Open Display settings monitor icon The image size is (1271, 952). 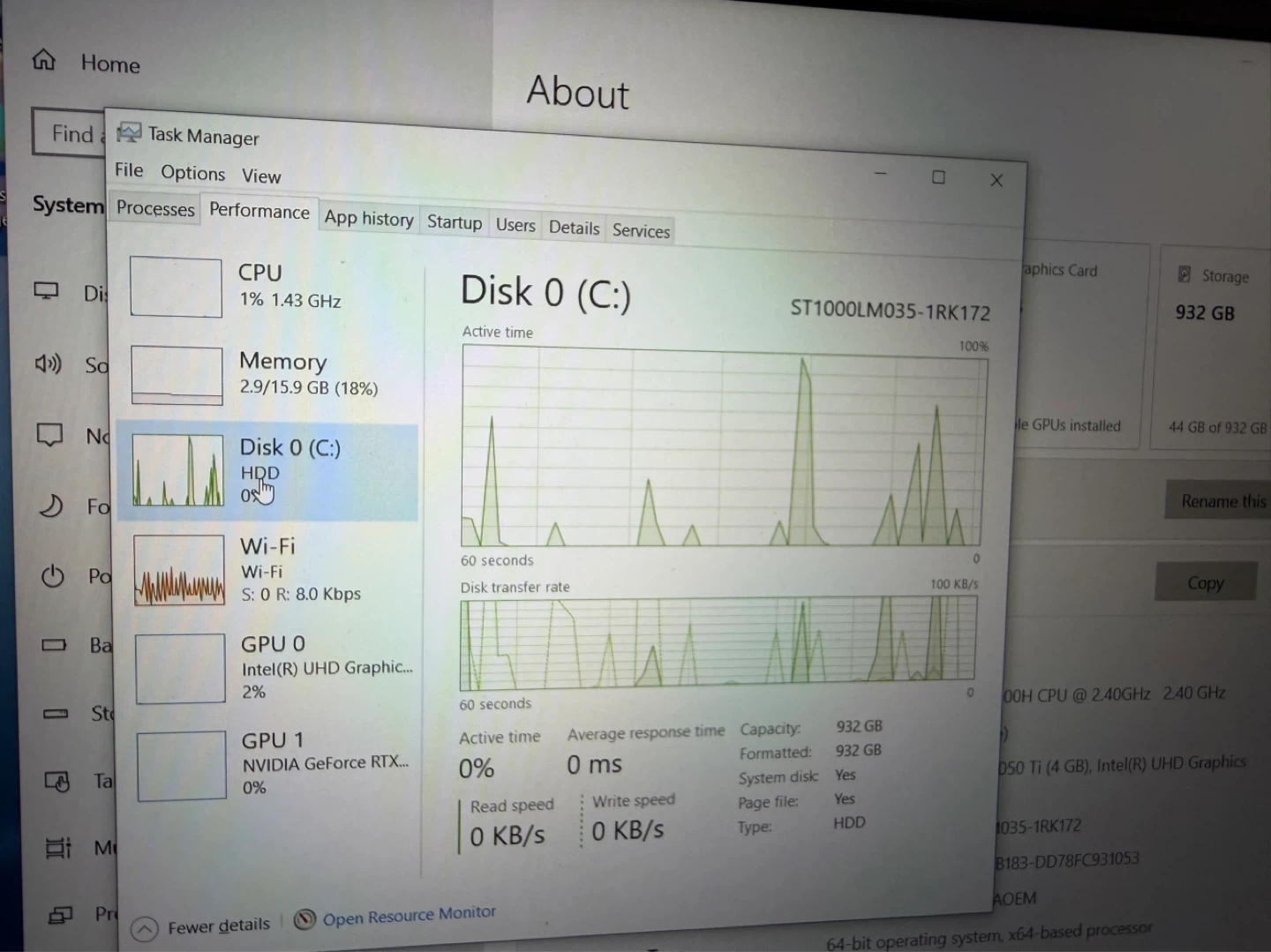point(46,290)
